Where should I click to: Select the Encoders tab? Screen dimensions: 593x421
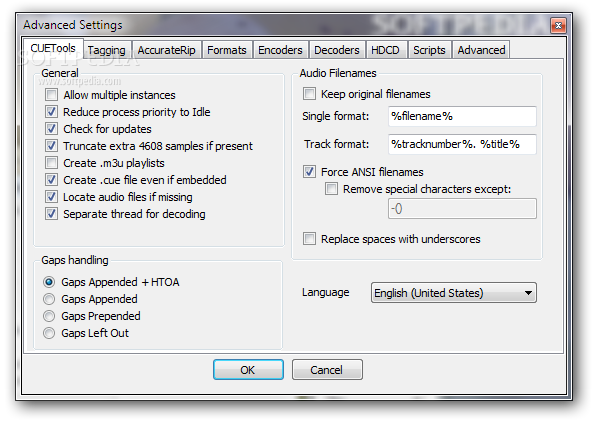coord(280,50)
